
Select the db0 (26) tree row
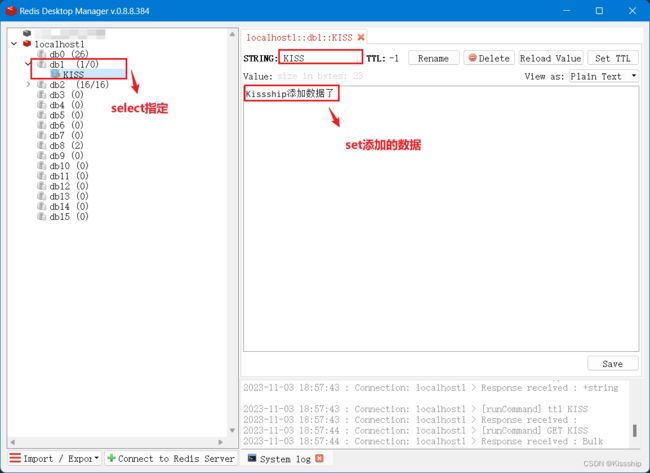(69, 54)
